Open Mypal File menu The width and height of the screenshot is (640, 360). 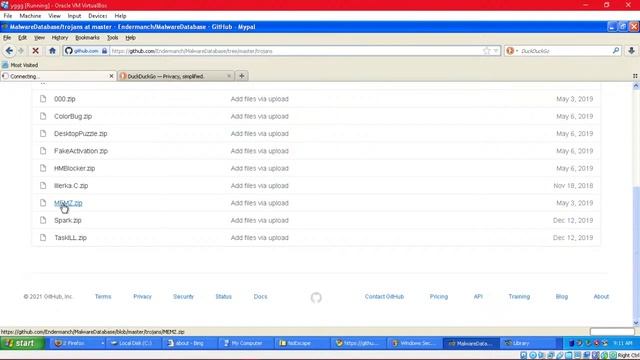coord(7,38)
